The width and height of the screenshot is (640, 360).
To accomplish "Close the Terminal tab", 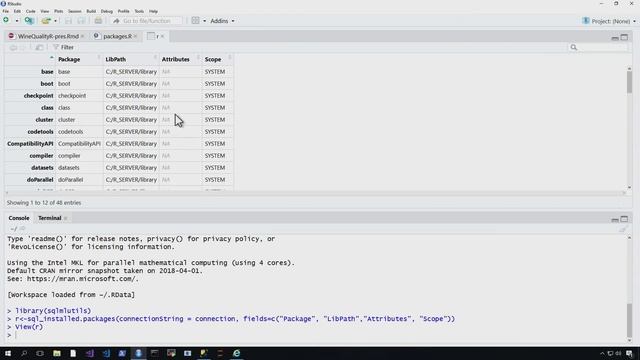I will pyautogui.click(x=66, y=218).
